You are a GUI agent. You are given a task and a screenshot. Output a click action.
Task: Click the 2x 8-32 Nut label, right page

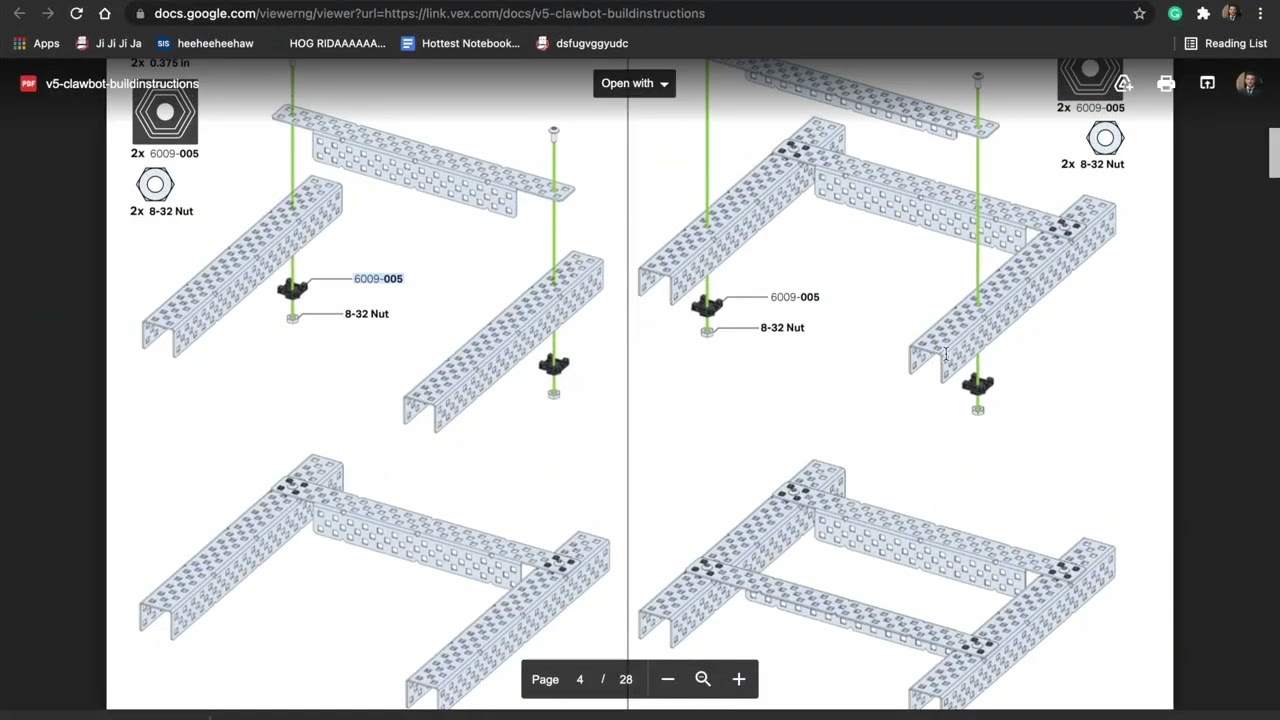click(x=1093, y=164)
